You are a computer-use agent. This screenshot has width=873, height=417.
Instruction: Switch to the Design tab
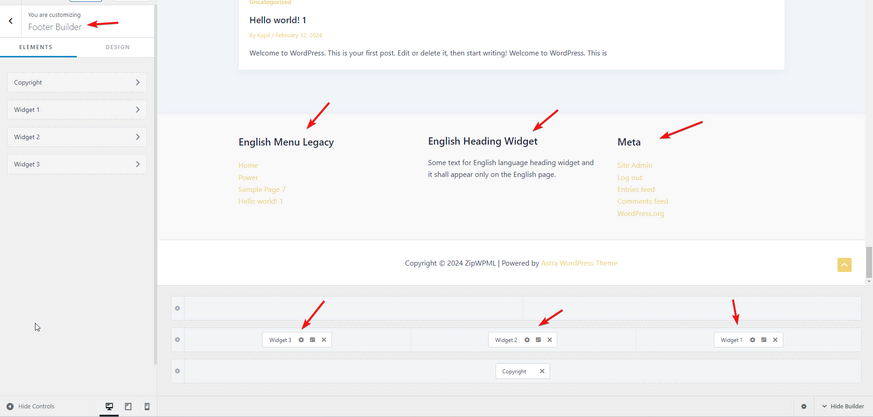(118, 47)
